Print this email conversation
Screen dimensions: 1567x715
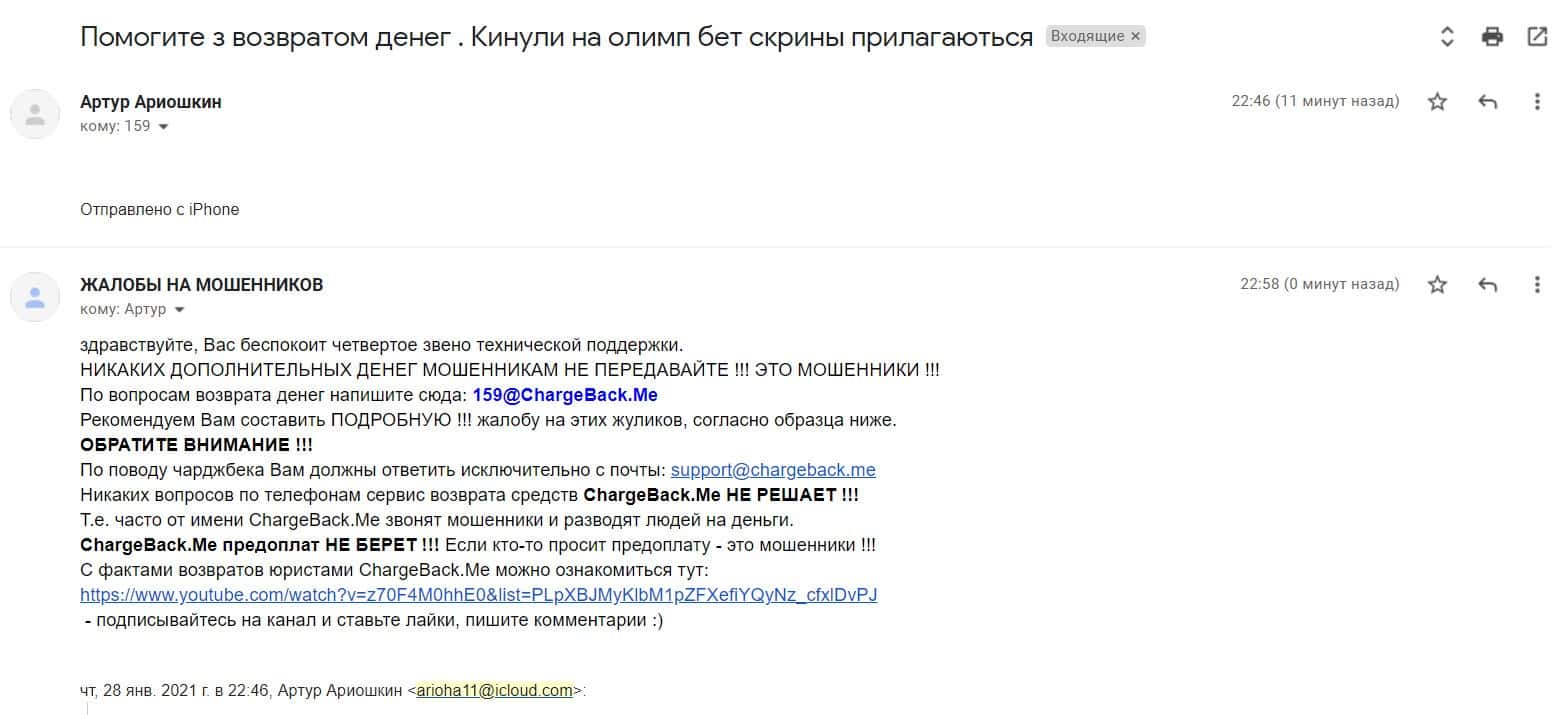1492,37
